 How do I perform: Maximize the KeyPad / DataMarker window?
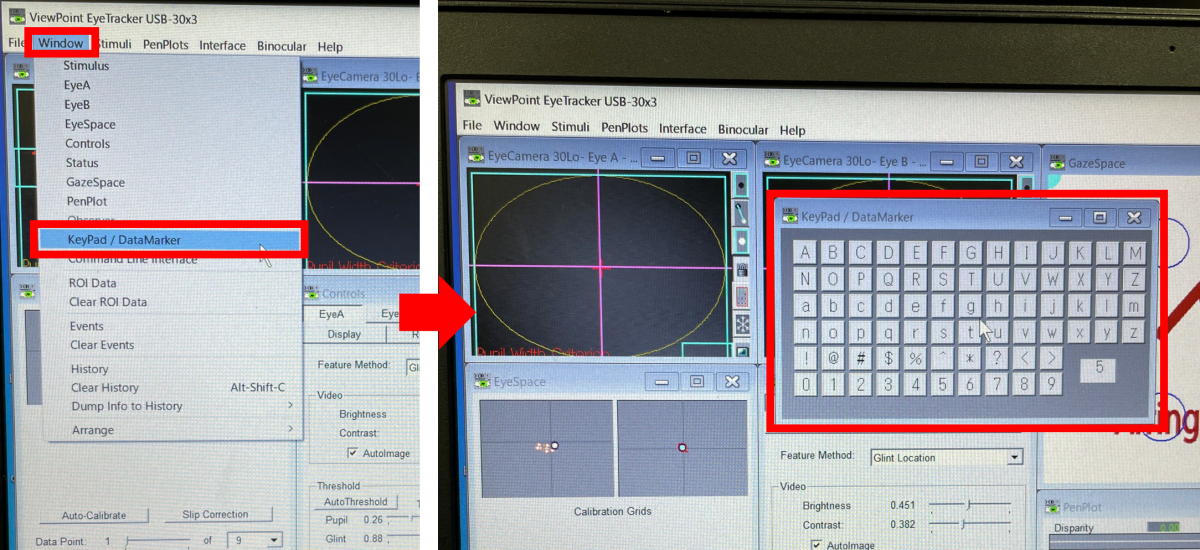(x=1099, y=217)
